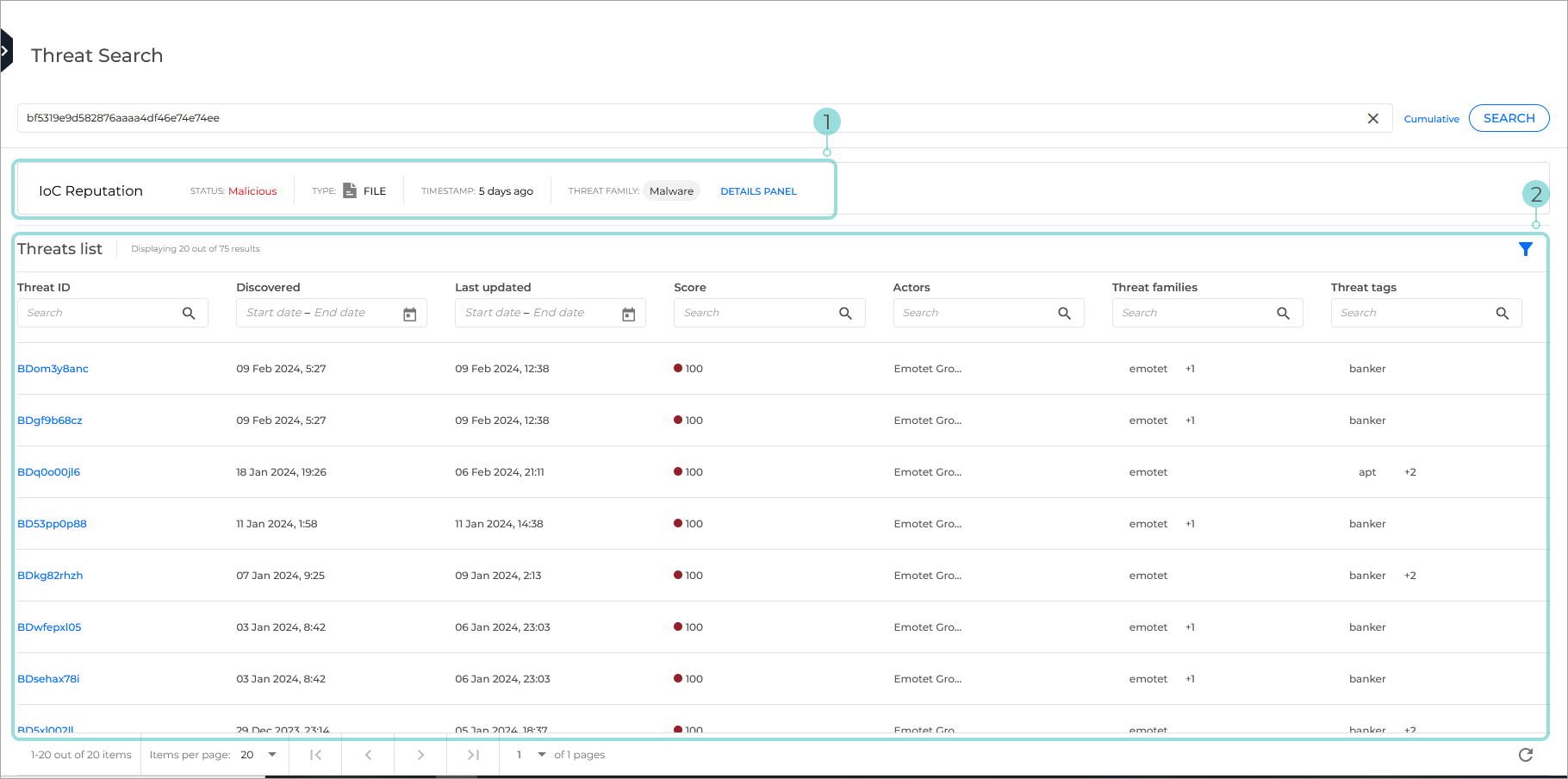The height and width of the screenshot is (779, 1568).
Task: Open threat BDq0o00jl6 details
Action: (48, 471)
